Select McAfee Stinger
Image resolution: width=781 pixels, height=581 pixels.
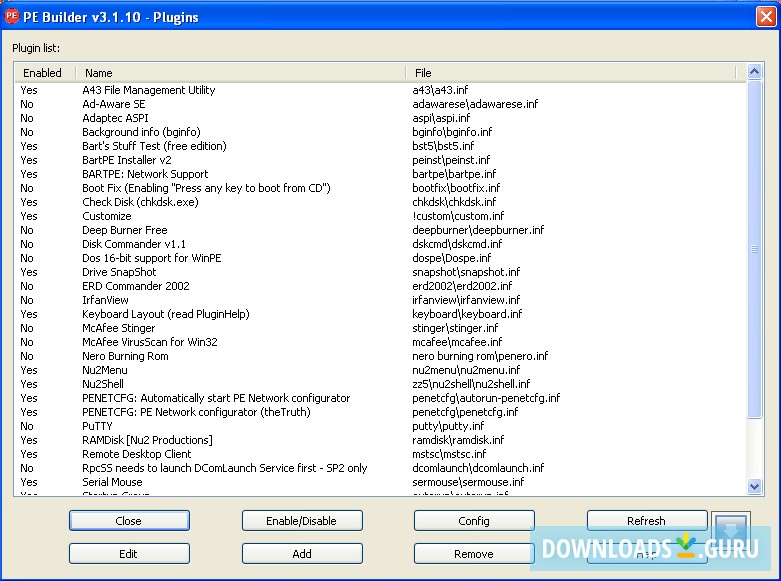click(119, 328)
